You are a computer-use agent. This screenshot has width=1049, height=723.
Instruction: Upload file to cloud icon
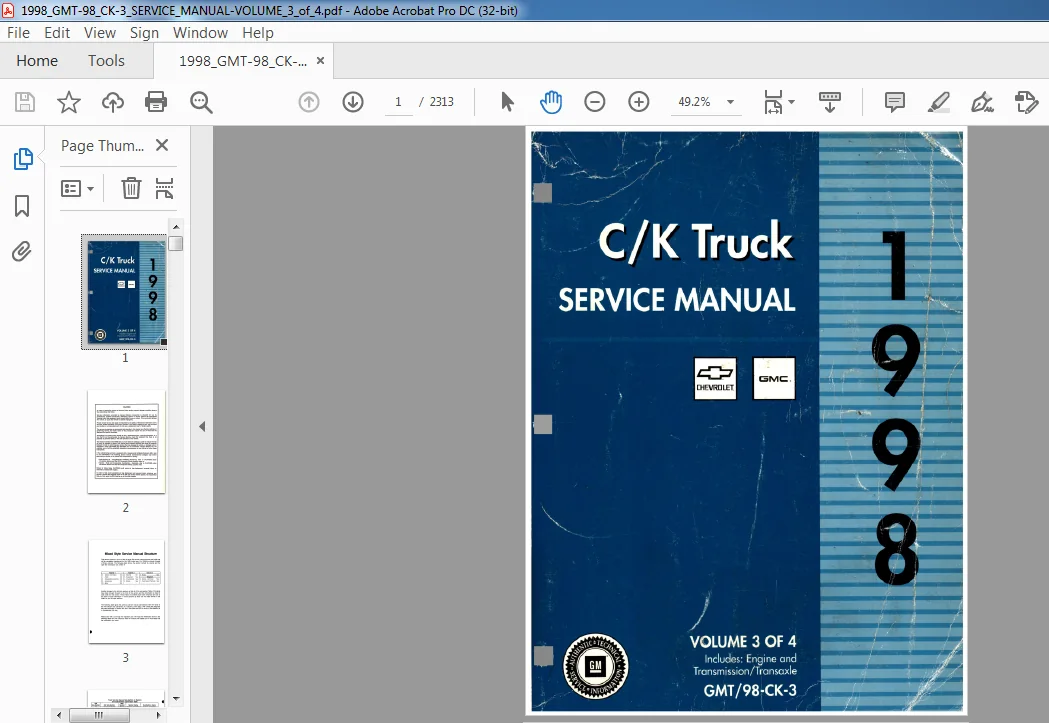point(112,102)
